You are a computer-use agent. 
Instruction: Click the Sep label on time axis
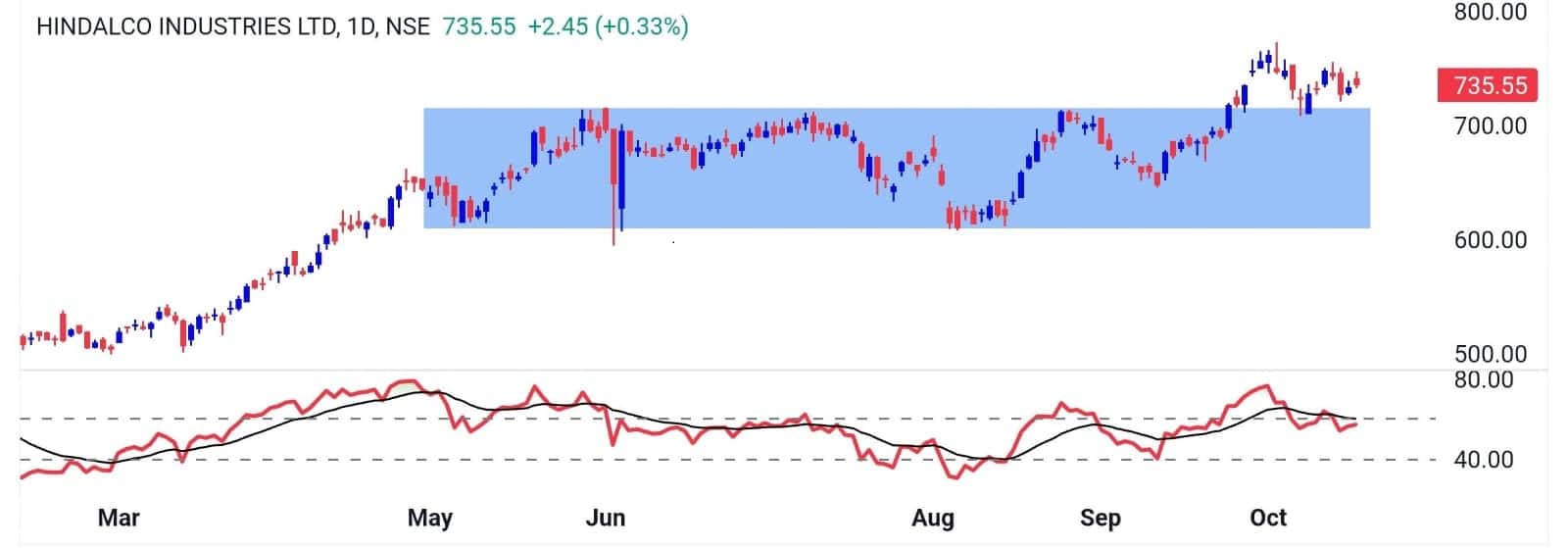coord(1100,518)
